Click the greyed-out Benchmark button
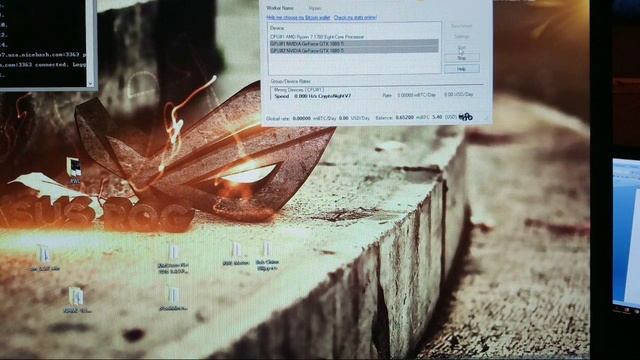640x360 pixels. coord(462,26)
